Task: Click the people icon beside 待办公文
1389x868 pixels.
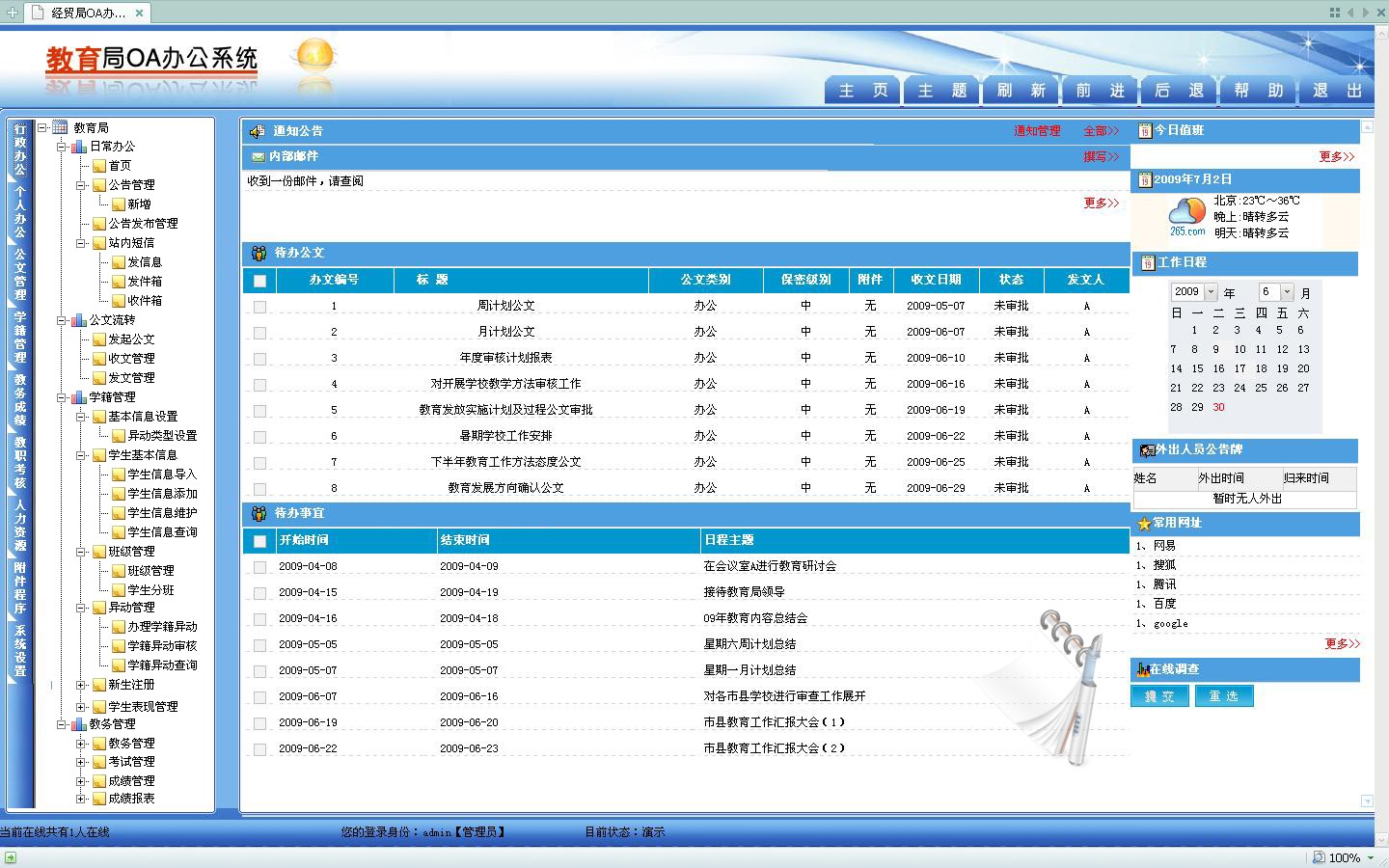Action: 259,253
